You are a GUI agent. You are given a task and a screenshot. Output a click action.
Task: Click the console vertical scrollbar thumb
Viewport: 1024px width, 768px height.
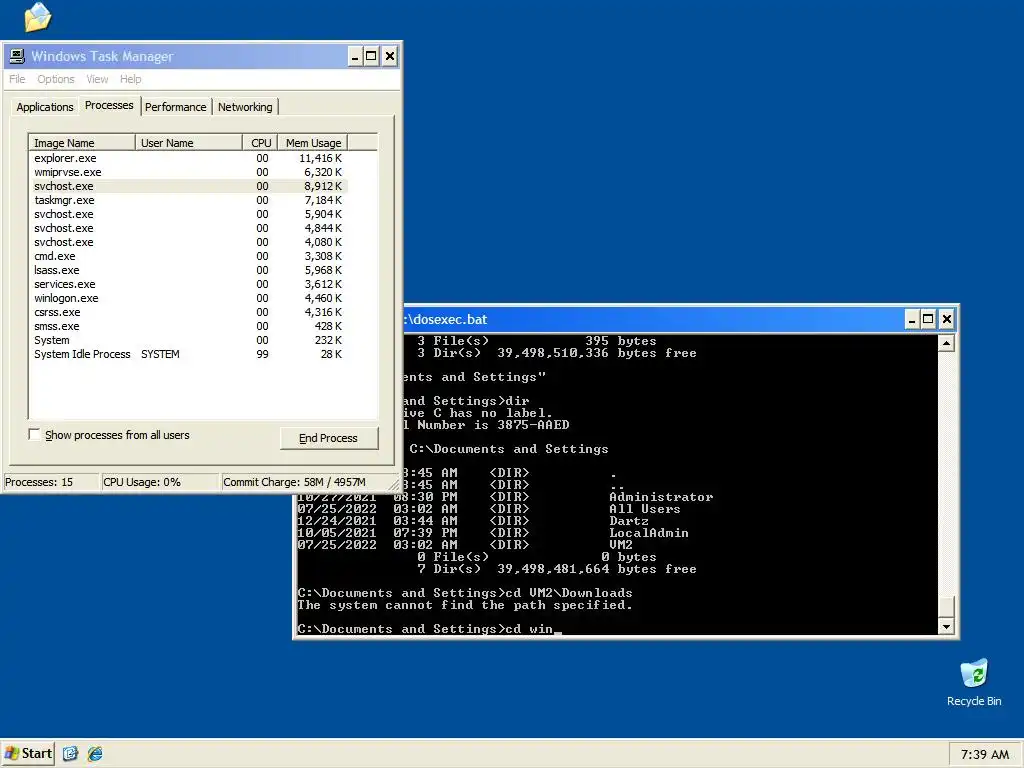tap(946, 606)
